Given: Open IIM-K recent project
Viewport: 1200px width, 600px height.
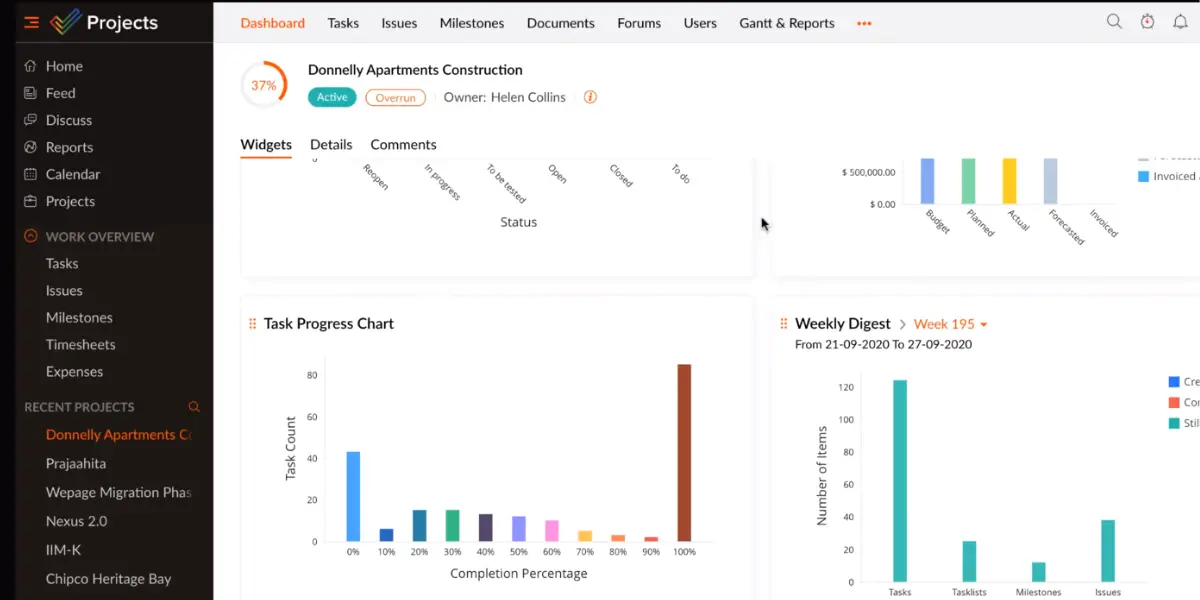Looking at the screenshot, I should [x=63, y=550].
